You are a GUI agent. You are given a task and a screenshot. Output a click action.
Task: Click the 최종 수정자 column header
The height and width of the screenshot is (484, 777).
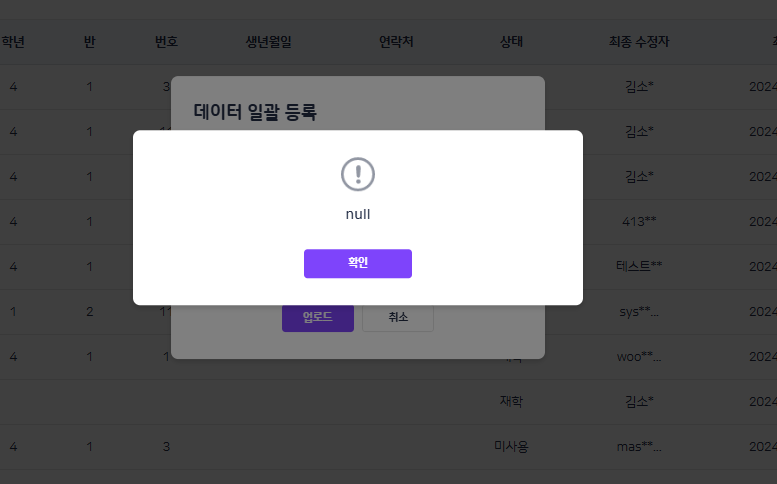click(x=638, y=42)
